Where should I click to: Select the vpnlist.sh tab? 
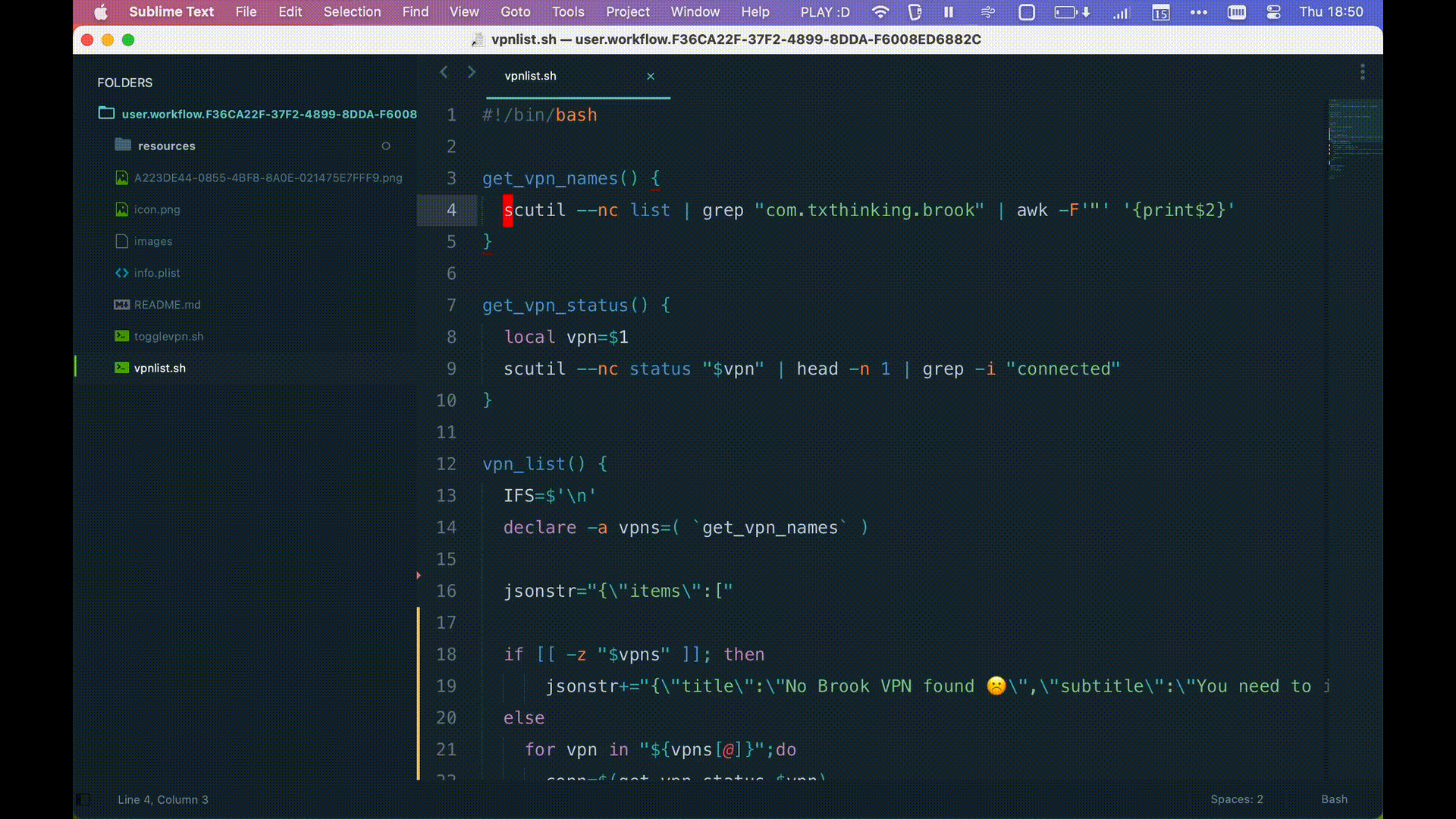531,76
